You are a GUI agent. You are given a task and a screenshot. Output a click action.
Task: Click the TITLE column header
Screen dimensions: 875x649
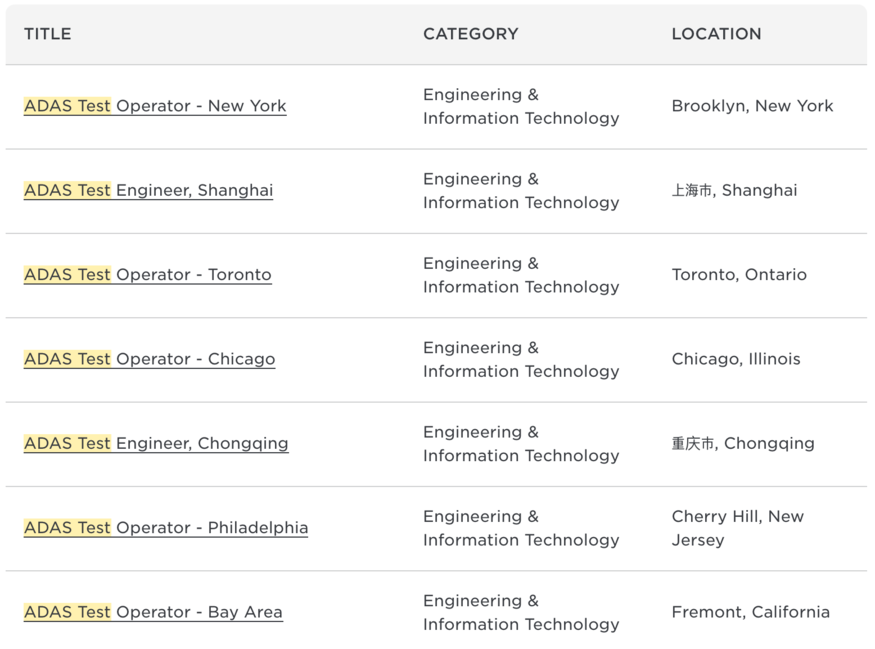47,34
